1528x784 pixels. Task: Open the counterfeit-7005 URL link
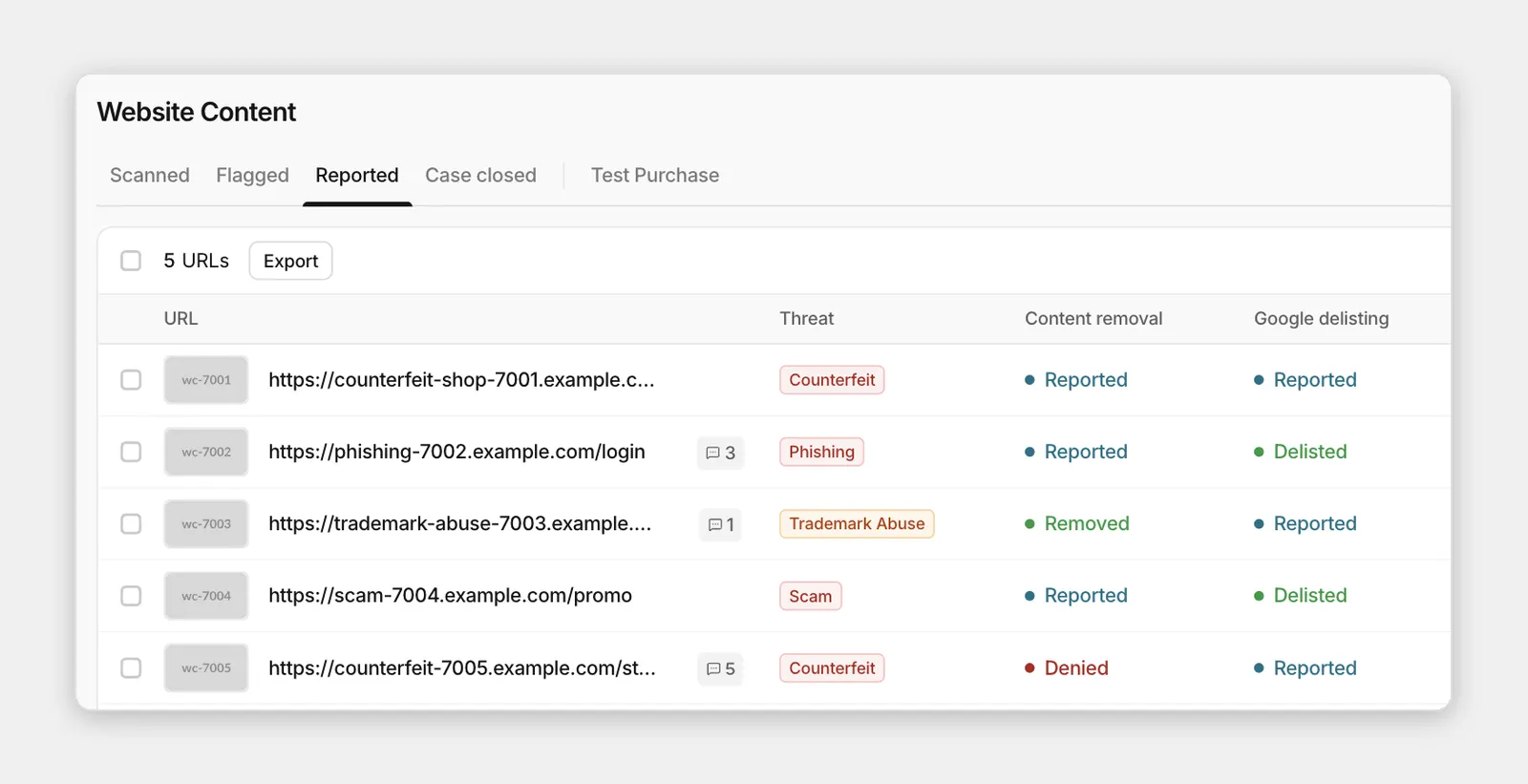[462, 667]
